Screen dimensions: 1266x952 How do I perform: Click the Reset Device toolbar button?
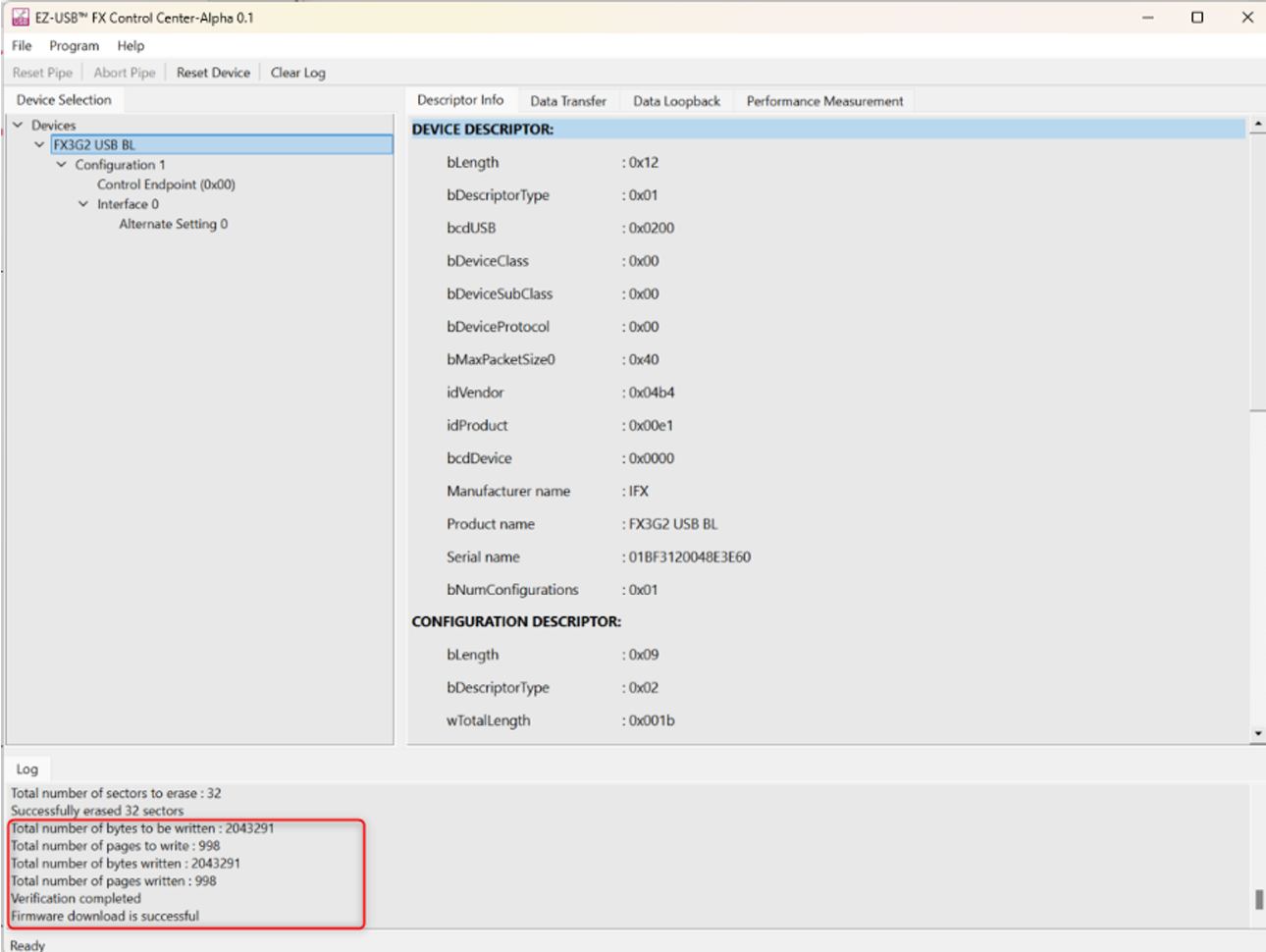(x=213, y=73)
